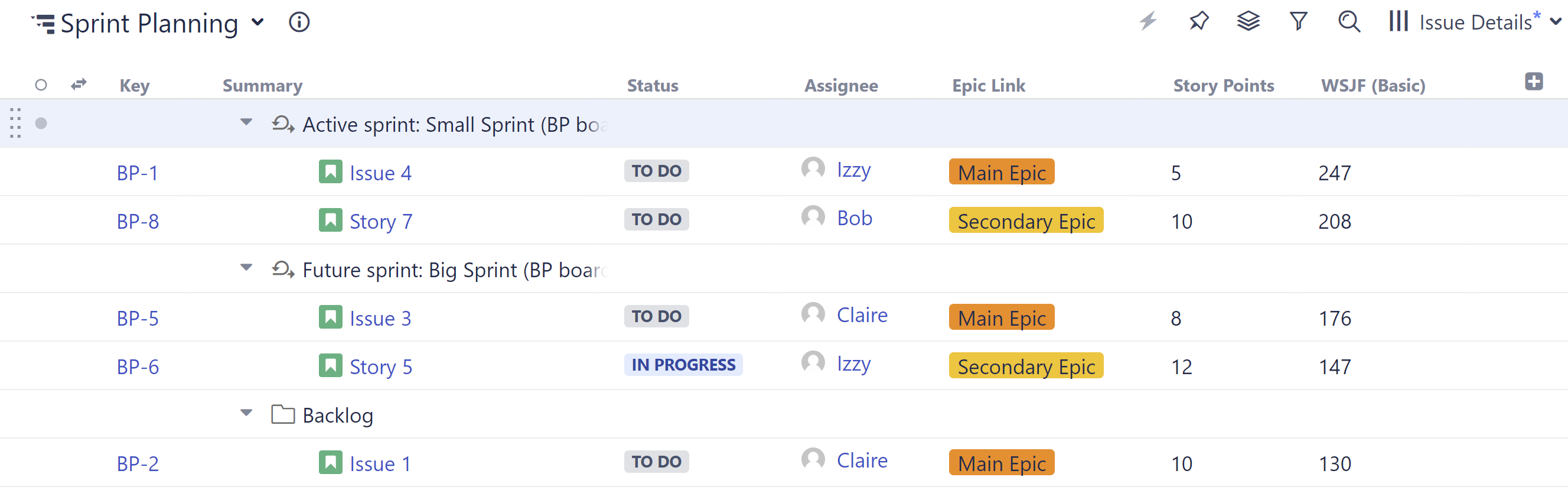Open issue key BP-8 link
Viewport: 1568px width, 490px height.
point(138,221)
